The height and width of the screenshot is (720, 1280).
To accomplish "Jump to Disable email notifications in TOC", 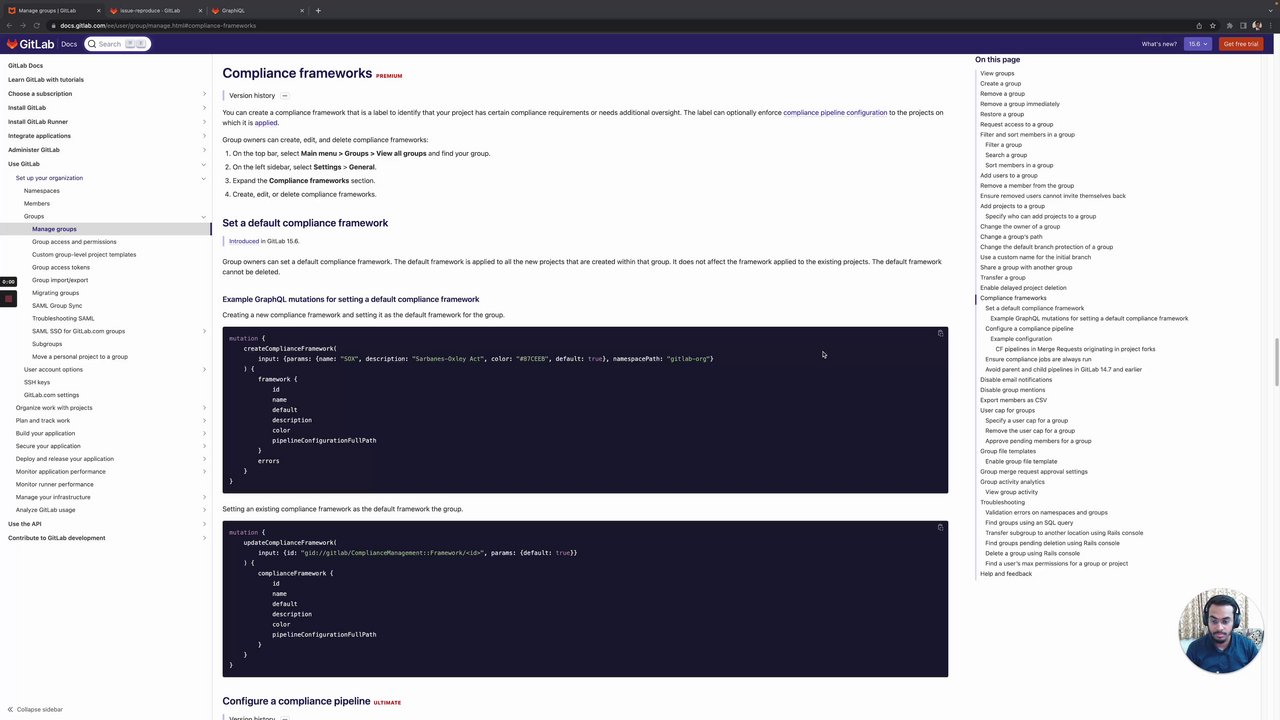I will [1016, 380].
